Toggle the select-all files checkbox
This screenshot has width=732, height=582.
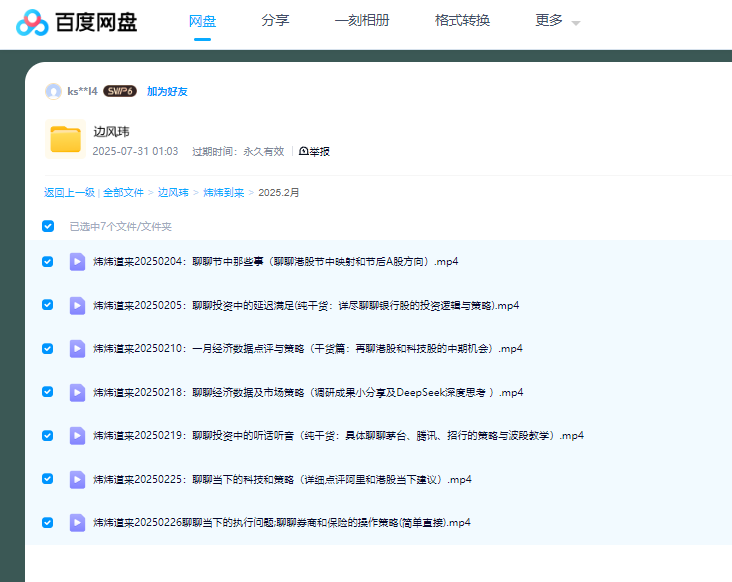[48, 226]
